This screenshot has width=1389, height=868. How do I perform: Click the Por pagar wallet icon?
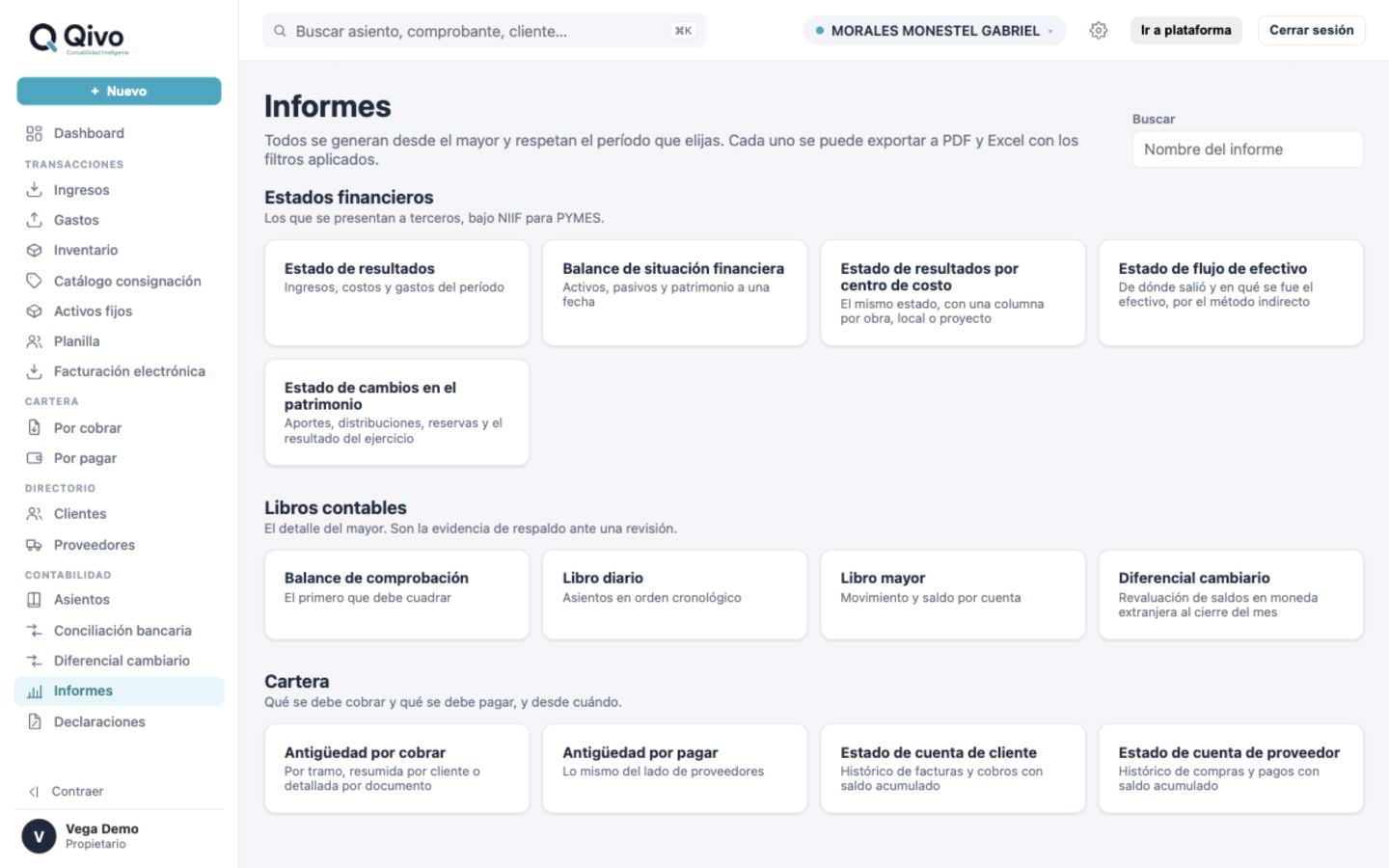[34, 458]
